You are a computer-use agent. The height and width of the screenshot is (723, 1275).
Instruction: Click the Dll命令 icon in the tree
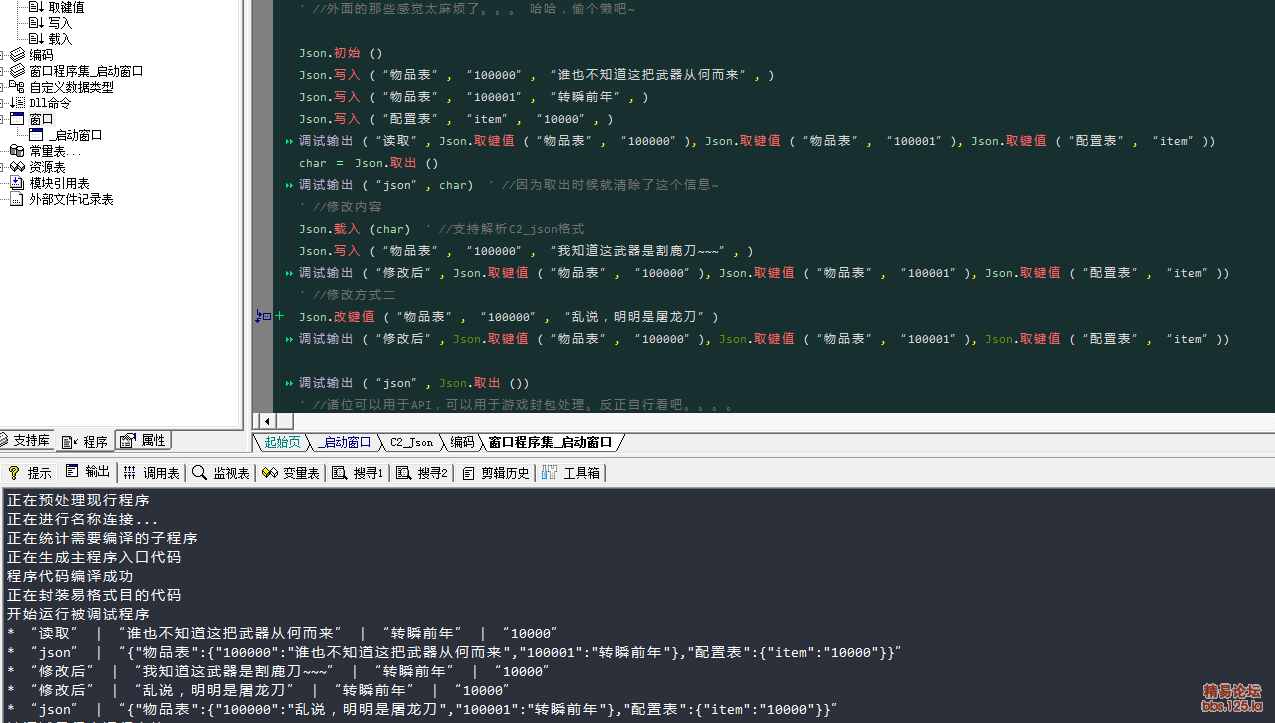pos(17,103)
